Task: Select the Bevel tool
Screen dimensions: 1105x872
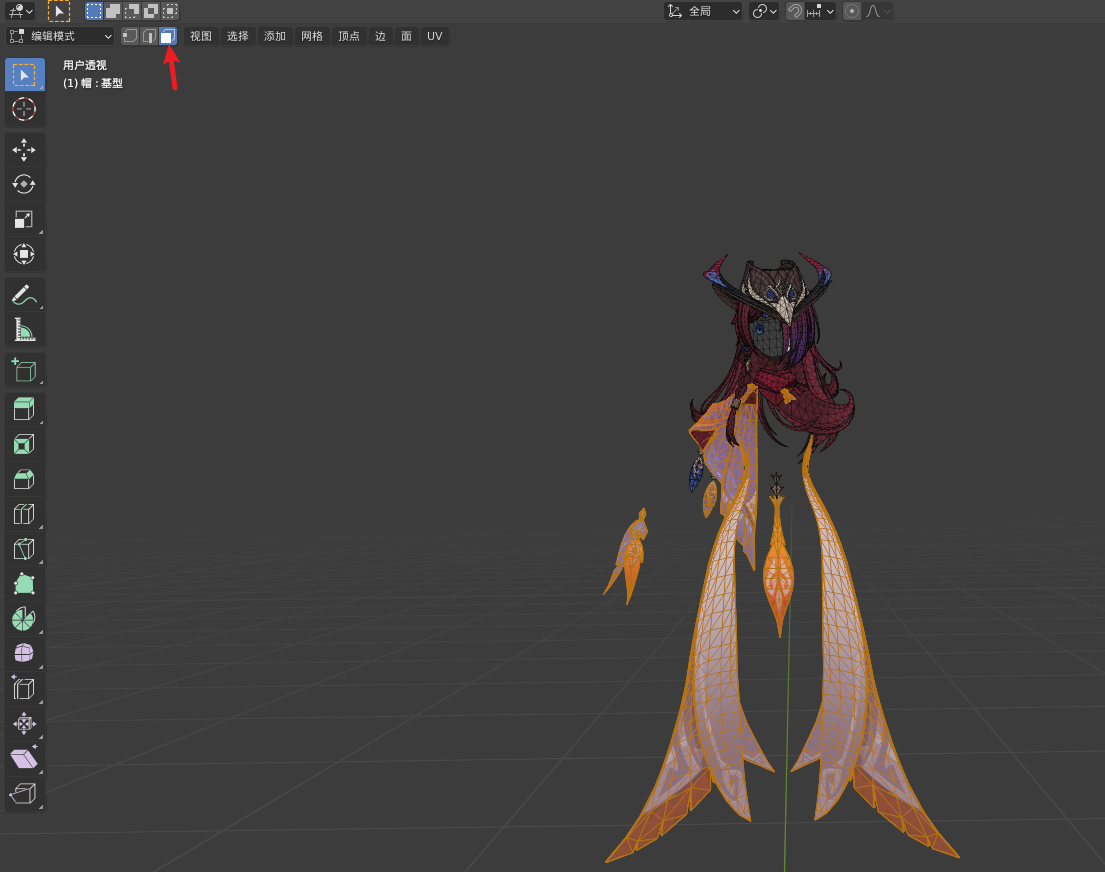Action: tap(25, 479)
